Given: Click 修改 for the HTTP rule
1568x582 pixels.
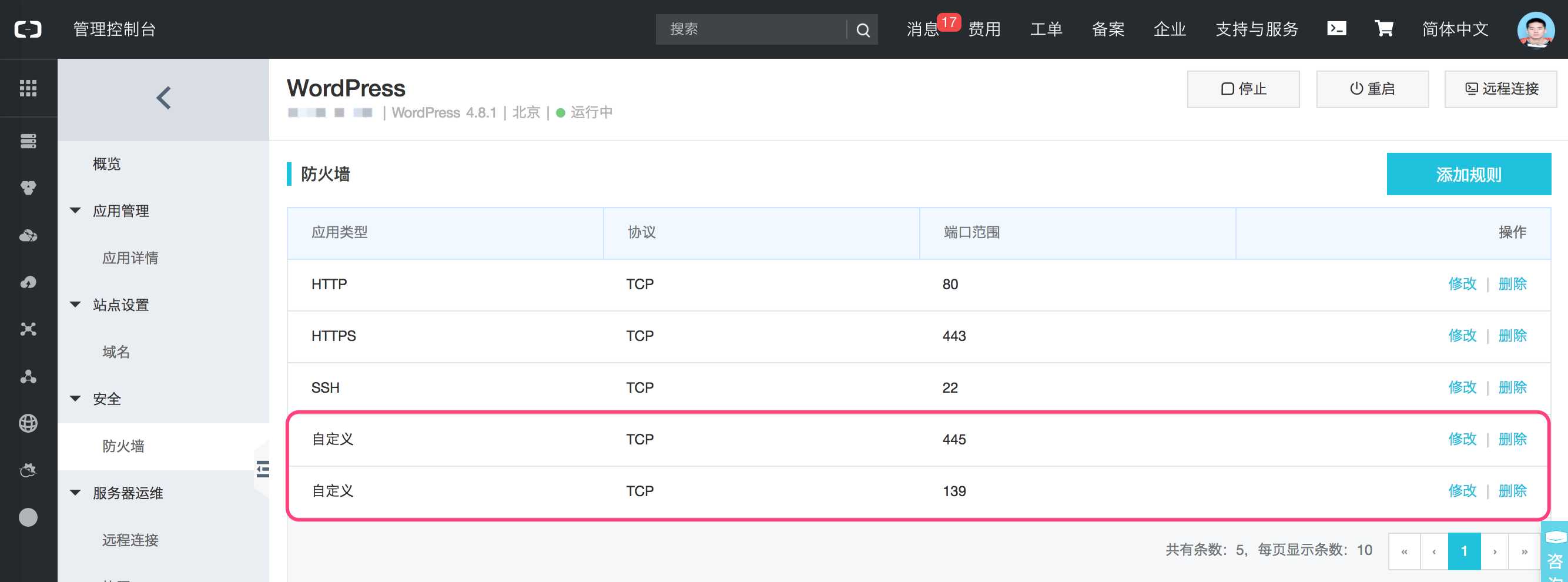Looking at the screenshot, I should tap(1462, 285).
